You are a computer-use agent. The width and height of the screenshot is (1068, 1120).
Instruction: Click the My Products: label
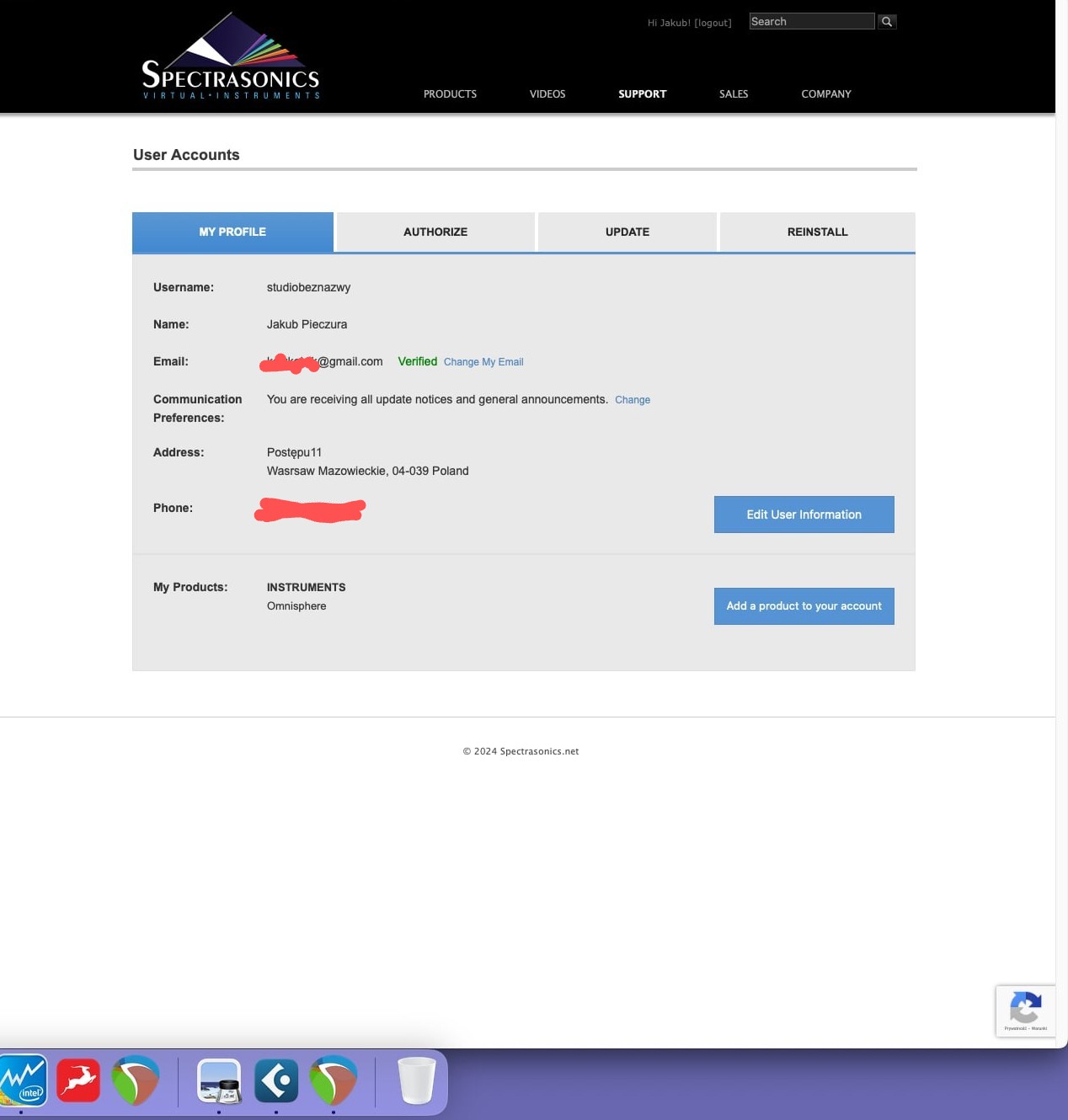click(x=190, y=587)
